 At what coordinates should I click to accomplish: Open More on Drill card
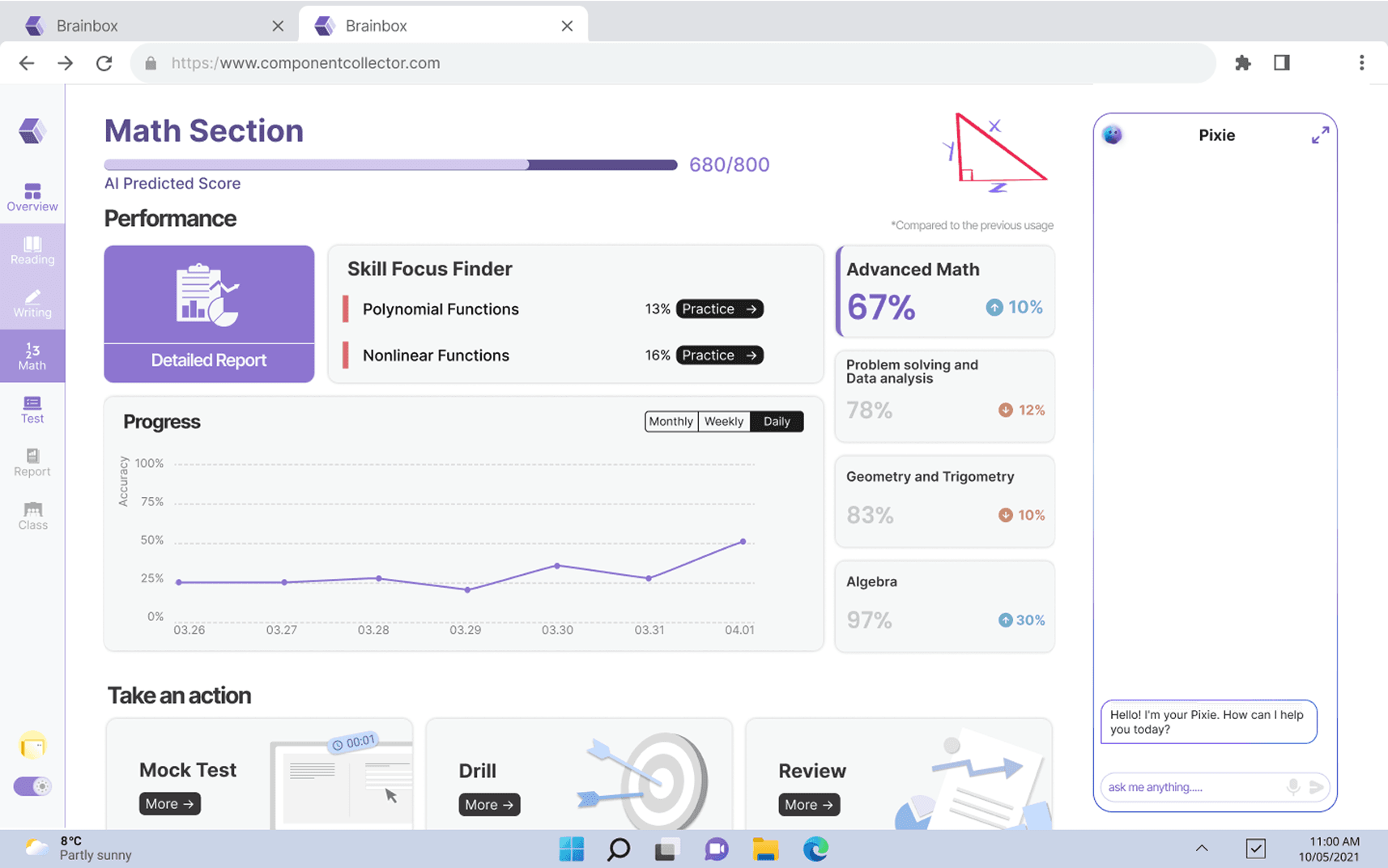click(489, 804)
